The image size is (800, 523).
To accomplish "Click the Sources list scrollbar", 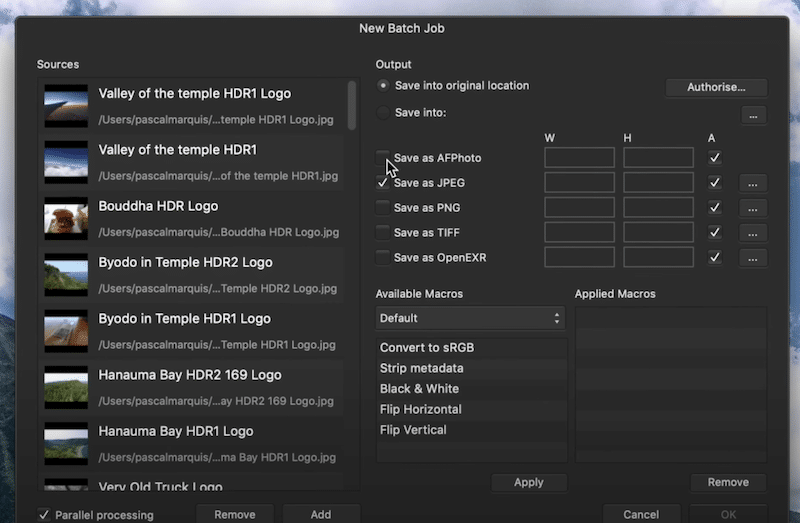I will pyautogui.click(x=352, y=105).
